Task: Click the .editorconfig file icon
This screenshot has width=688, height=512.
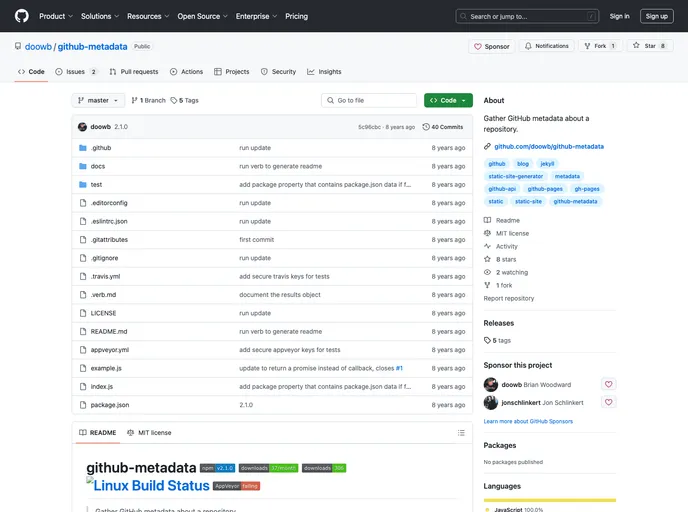Action: 83,203
